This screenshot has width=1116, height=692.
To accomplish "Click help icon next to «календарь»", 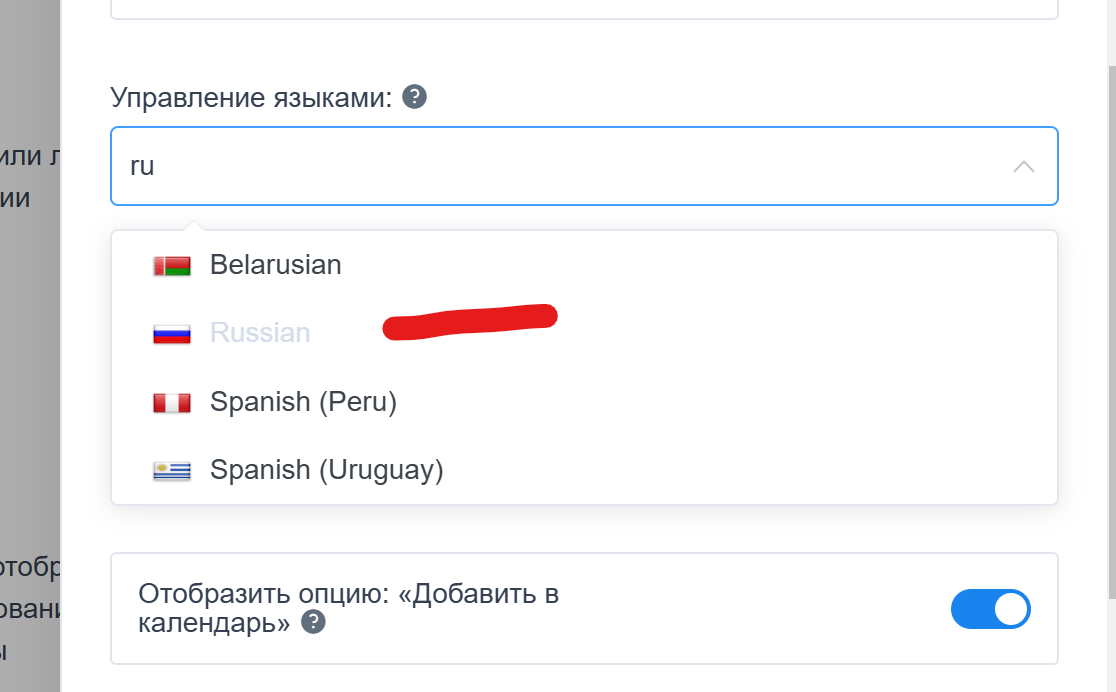I will 314,623.
